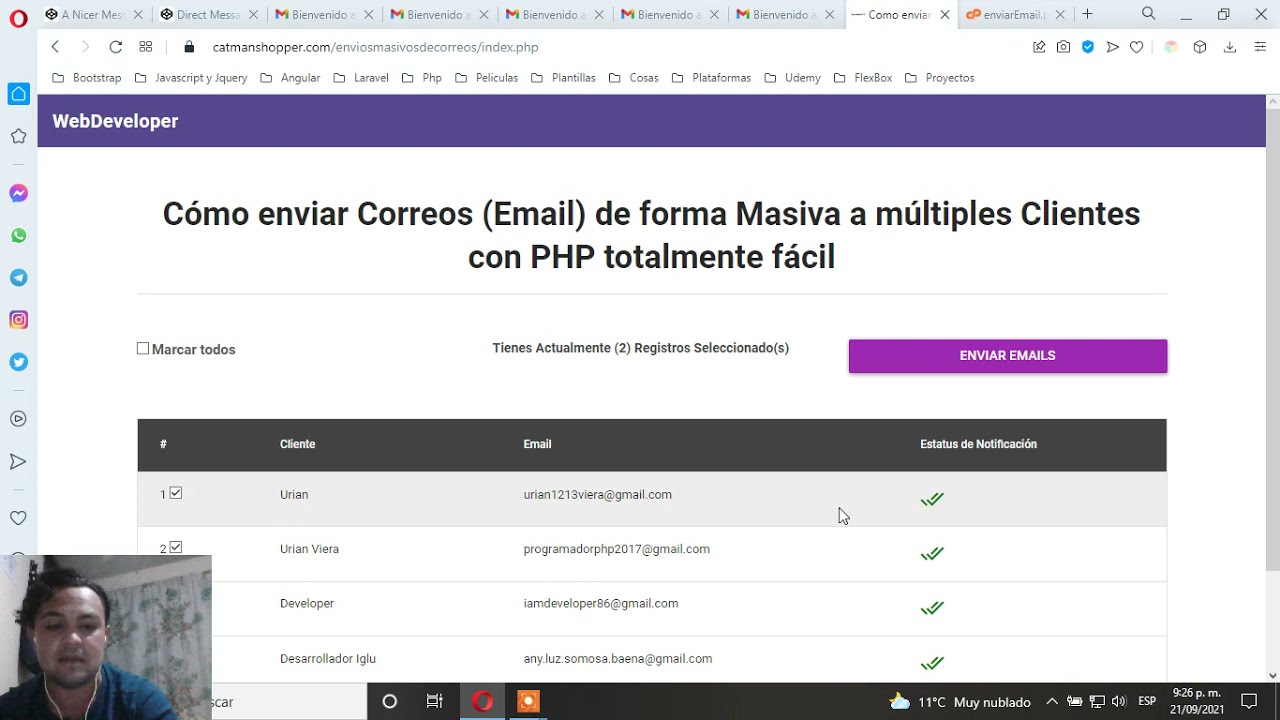
Task: Open the blue shield ad blocker icon
Action: pos(1088,47)
